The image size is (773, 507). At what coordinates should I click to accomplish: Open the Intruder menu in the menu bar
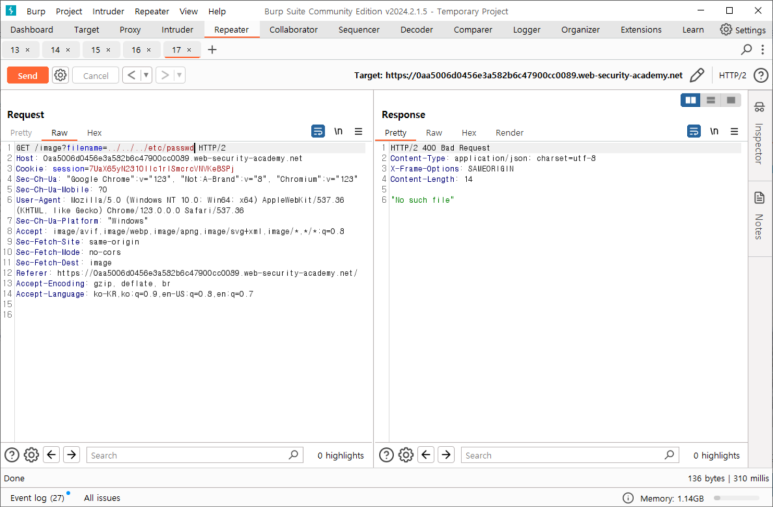[x=108, y=11]
